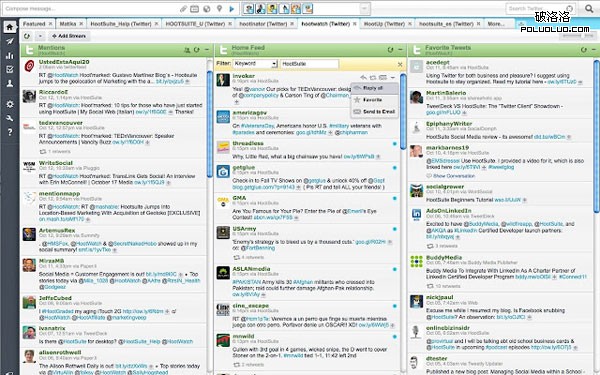Screen dimensions: 600x375
Task: Click the filter keyword field containing HootSuite
Action: point(309,64)
